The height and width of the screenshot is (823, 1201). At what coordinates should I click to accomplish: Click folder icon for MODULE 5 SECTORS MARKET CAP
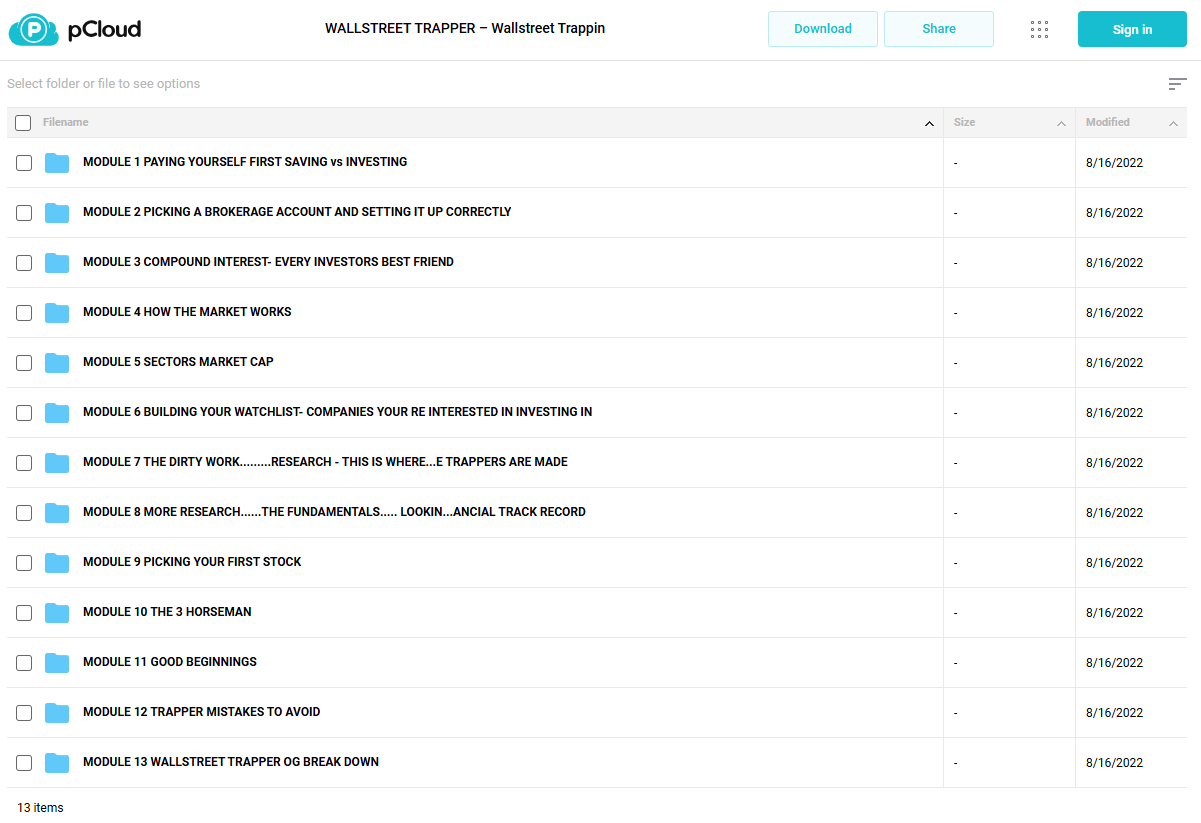pos(57,363)
